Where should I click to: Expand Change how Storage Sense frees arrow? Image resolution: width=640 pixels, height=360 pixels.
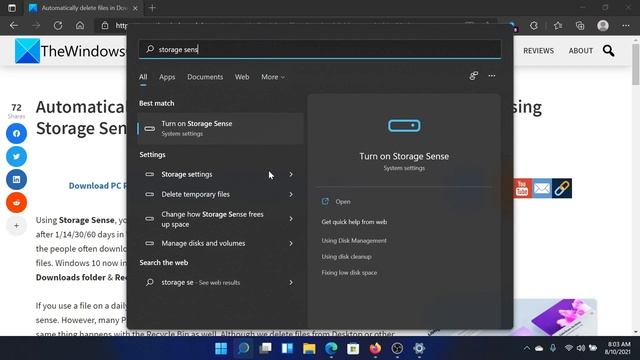coord(291,219)
